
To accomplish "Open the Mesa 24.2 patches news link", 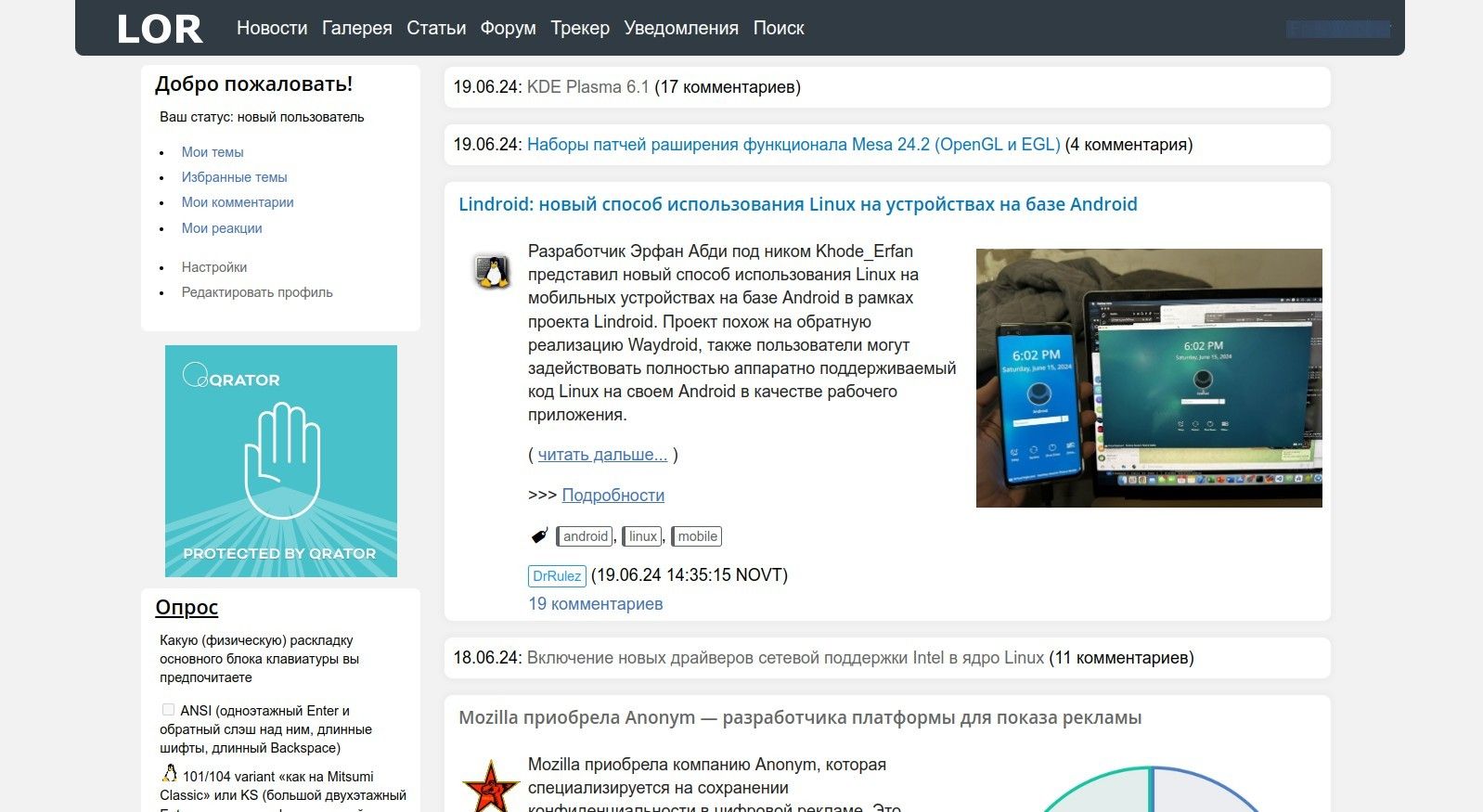I will point(793,145).
